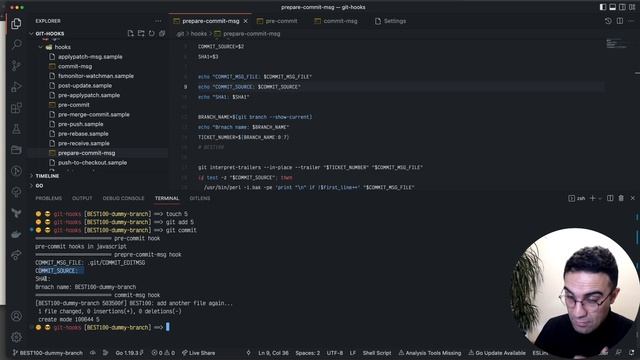Open the Testing flask view
This screenshot has width=640, height=360.
pyautogui.click(x=16, y=129)
